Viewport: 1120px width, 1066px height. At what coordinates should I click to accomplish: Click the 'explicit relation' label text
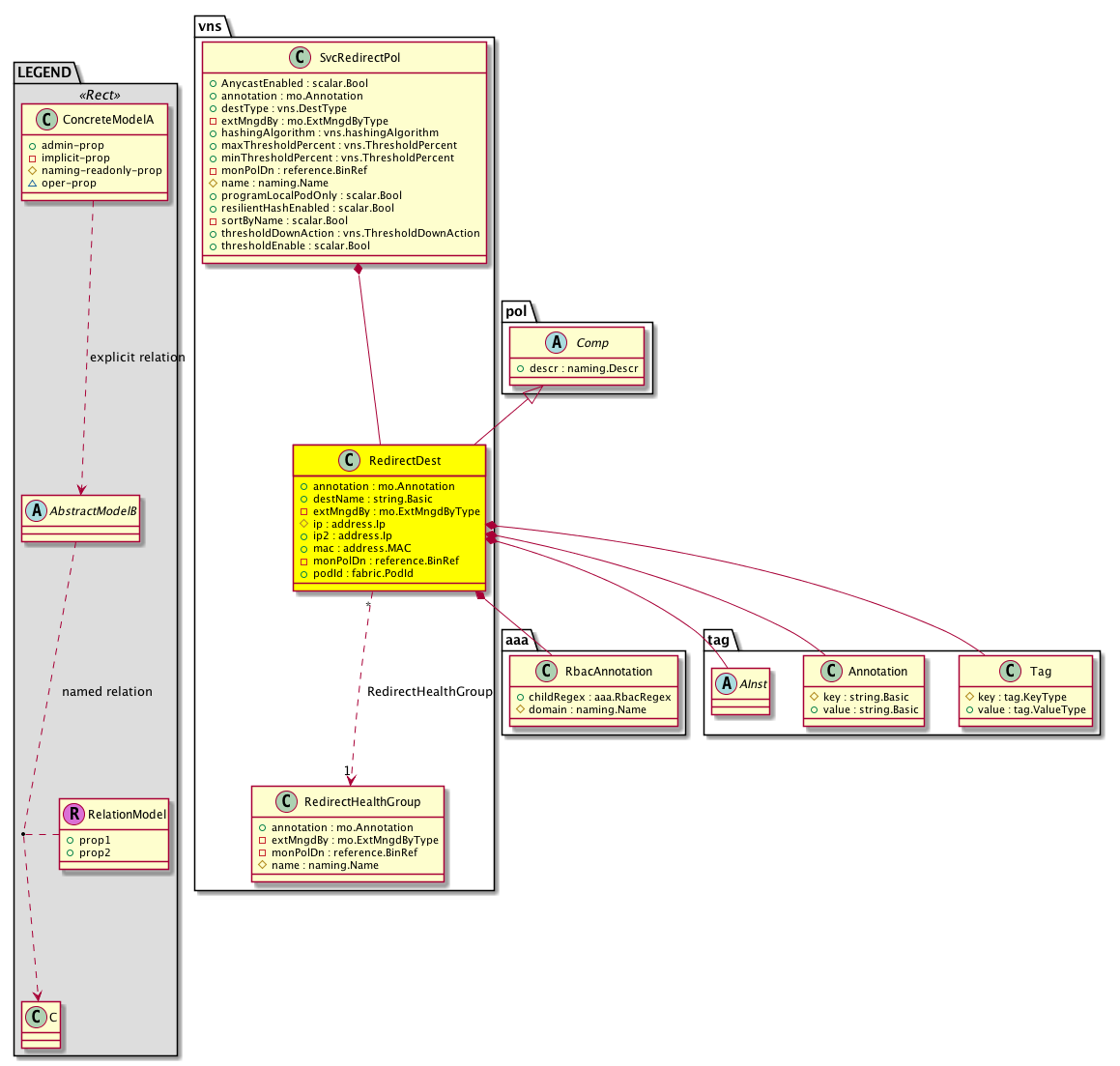click(137, 358)
